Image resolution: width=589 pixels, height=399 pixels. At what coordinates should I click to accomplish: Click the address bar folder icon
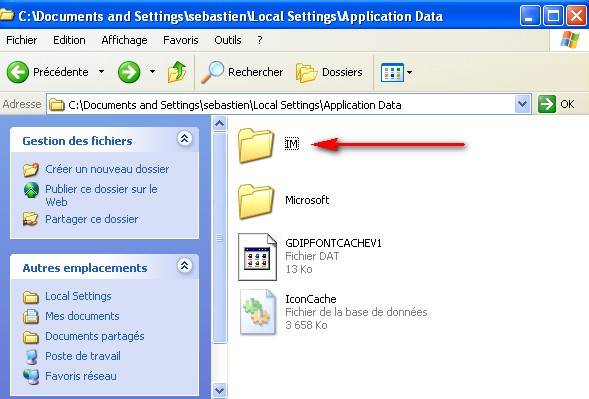click(57, 104)
